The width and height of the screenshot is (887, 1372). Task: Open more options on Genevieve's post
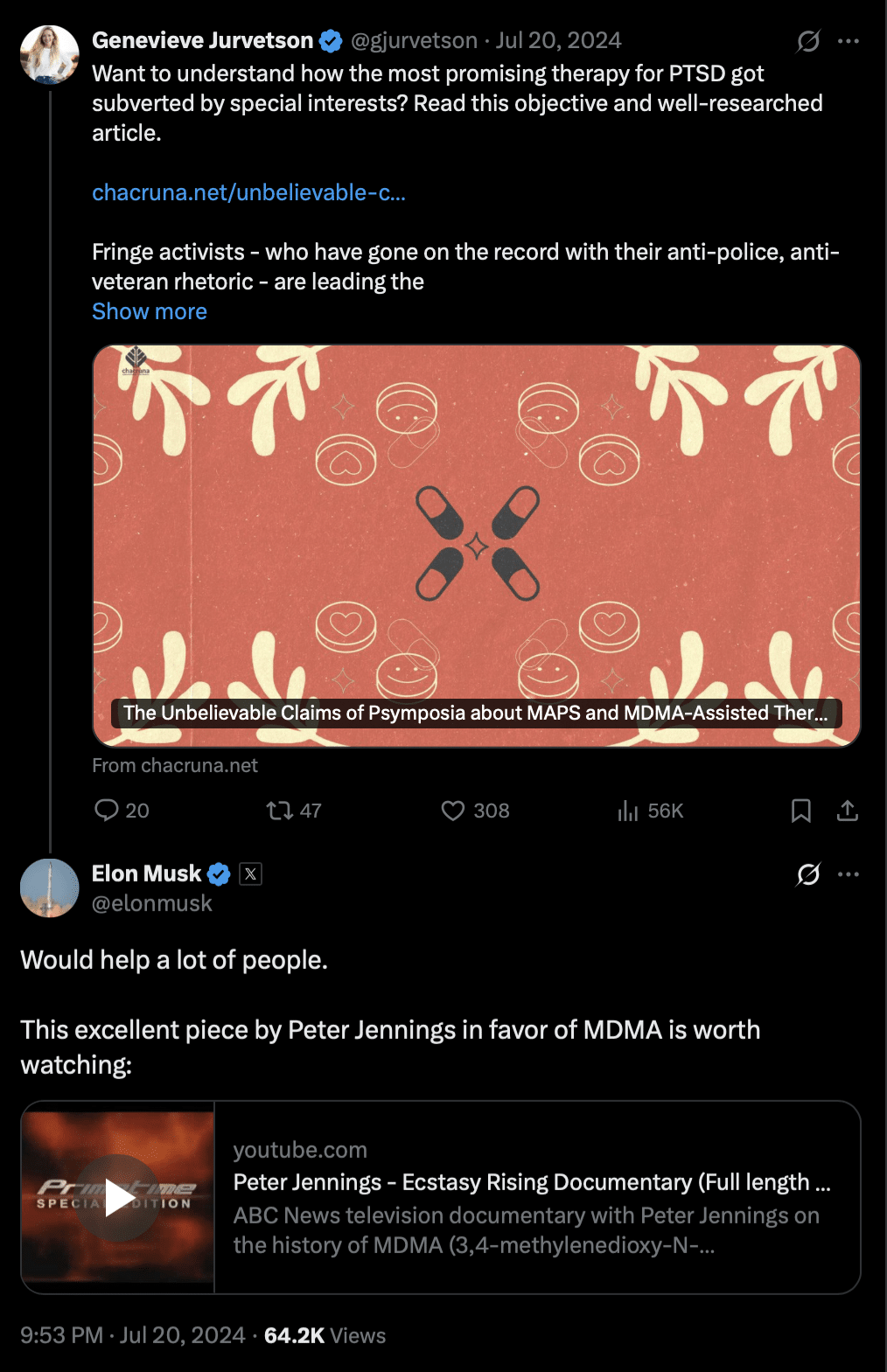[x=849, y=41]
